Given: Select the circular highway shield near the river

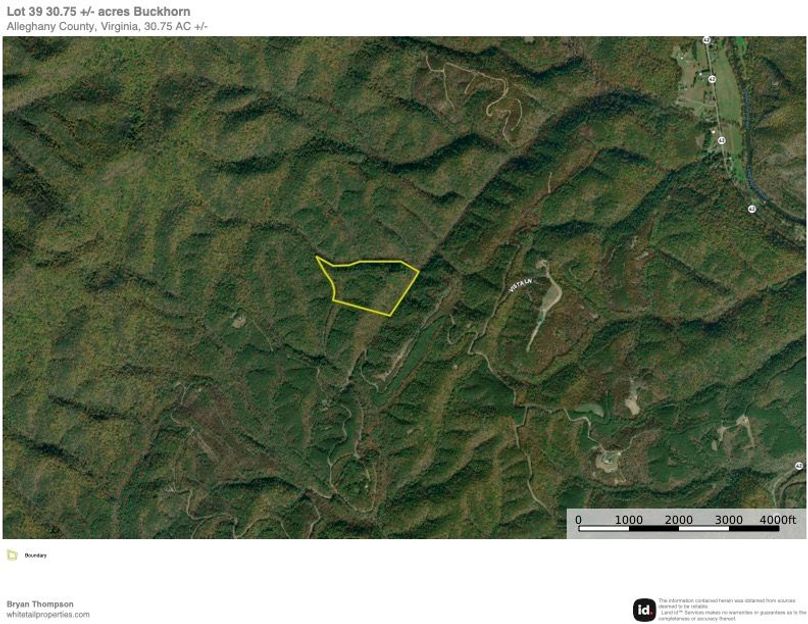Looking at the screenshot, I should click(x=752, y=208).
